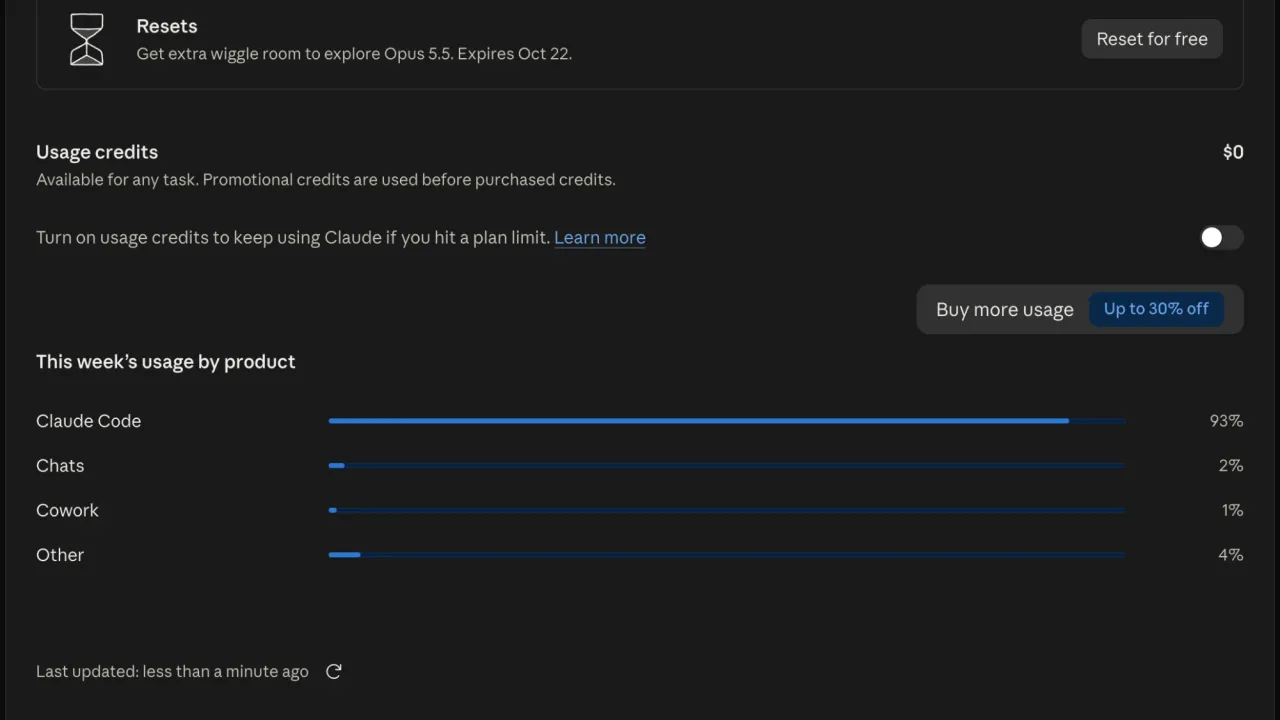Viewport: 1280px width, 720px height.
Task: Click the Other usage bar
Action: 727,555
